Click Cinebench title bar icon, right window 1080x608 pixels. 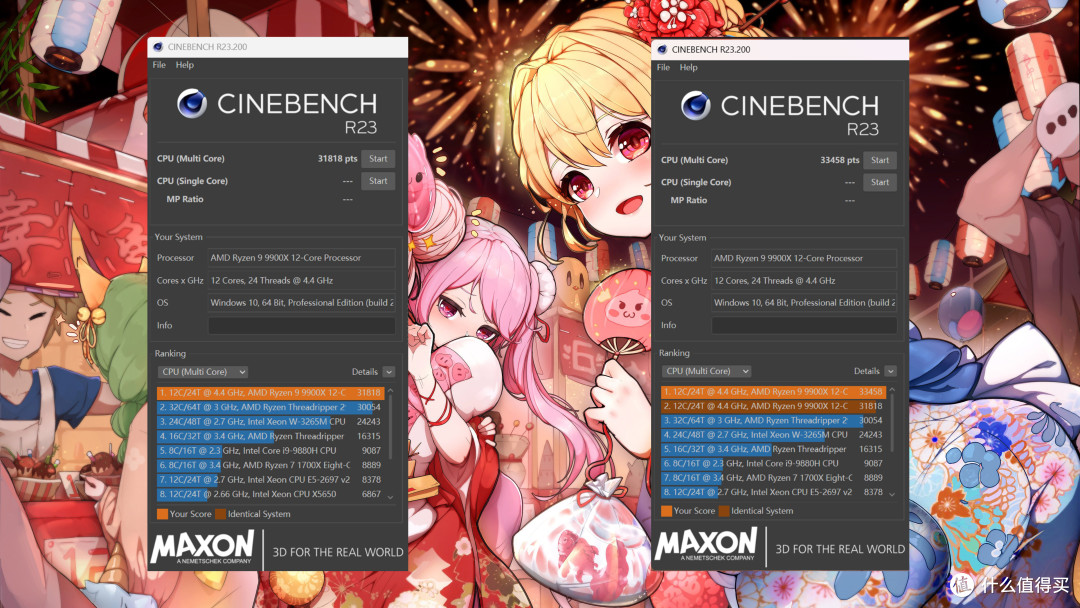click(x=662, y=50)
